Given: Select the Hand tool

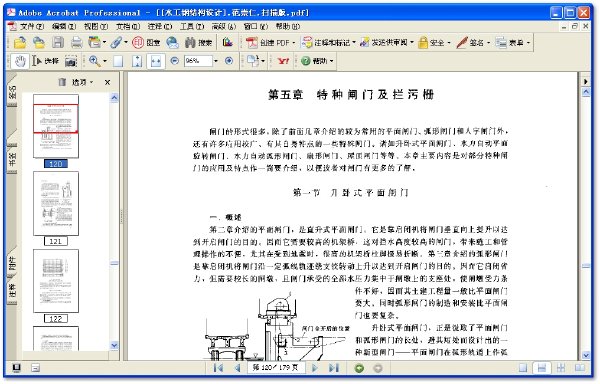Looking at the screenshot, I should pos(20,61).
